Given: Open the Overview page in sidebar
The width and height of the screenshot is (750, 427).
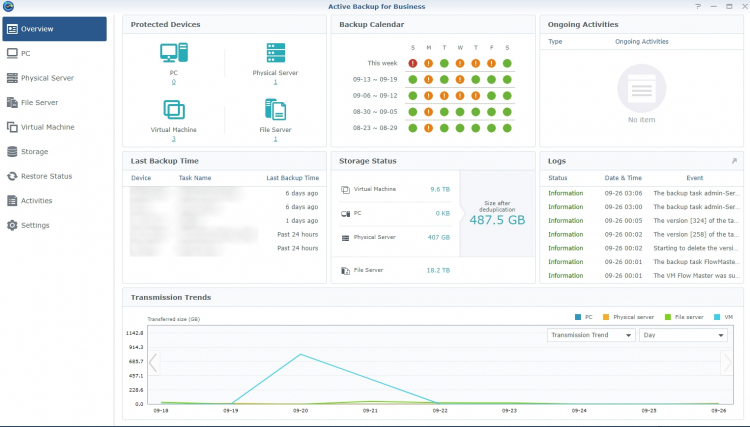Looking at the screenshot, I should (55, 29).
